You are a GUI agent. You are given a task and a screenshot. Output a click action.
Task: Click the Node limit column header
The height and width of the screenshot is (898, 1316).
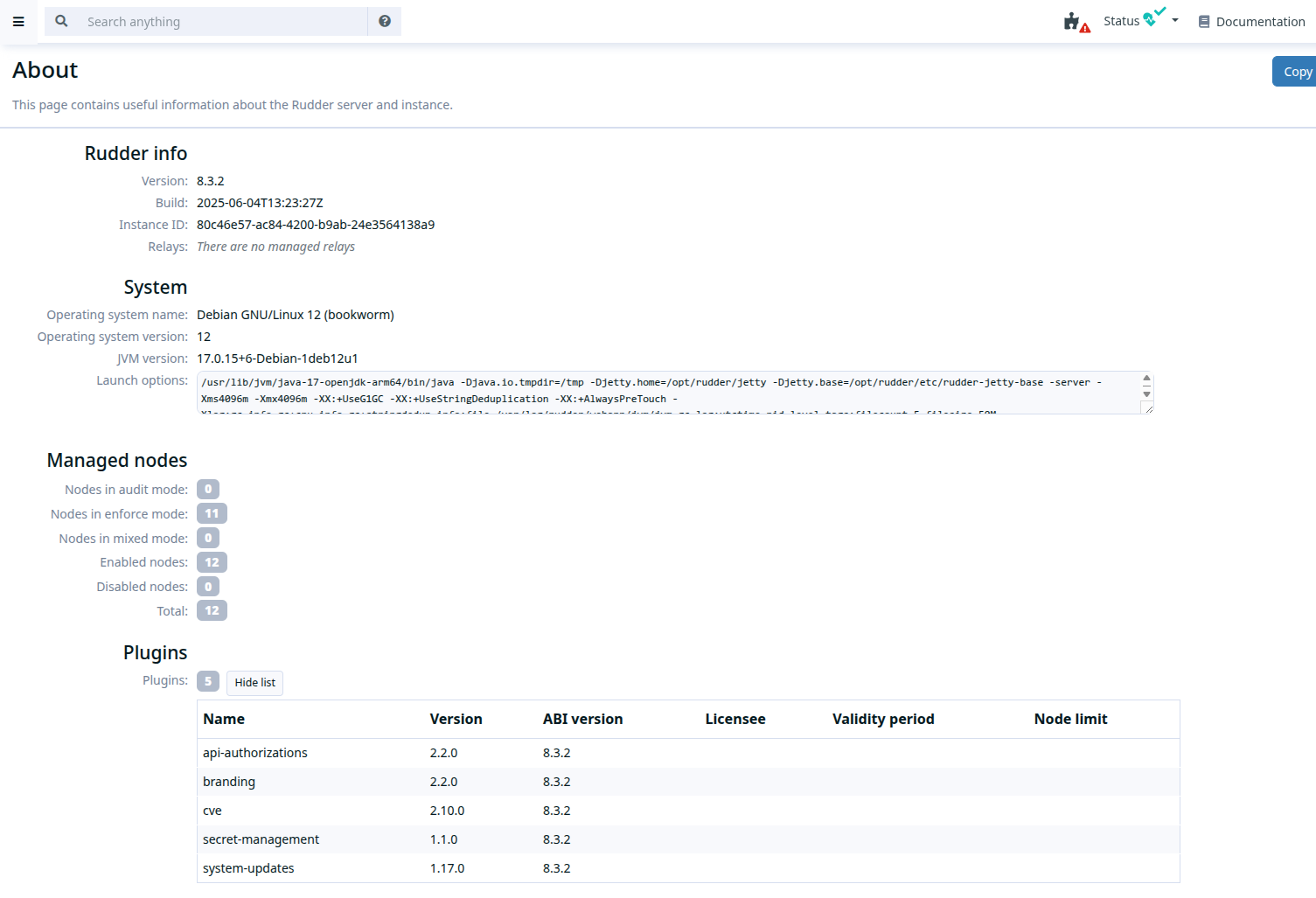coord(1070,719)
